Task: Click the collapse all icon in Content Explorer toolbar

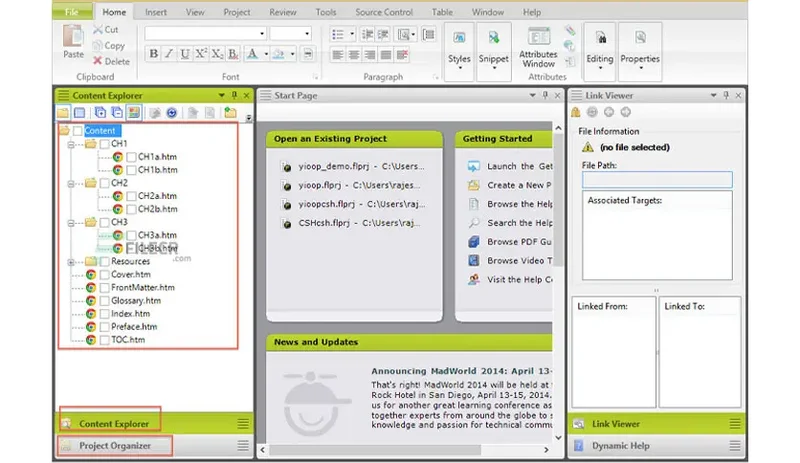Action: pos(117,113)
